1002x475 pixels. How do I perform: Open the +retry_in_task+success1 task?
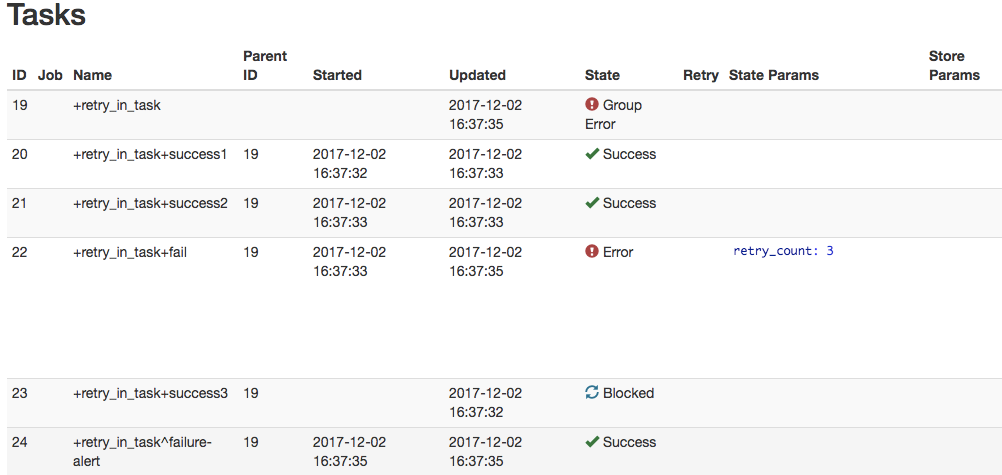pyautogui.click(x=150, y=154)
